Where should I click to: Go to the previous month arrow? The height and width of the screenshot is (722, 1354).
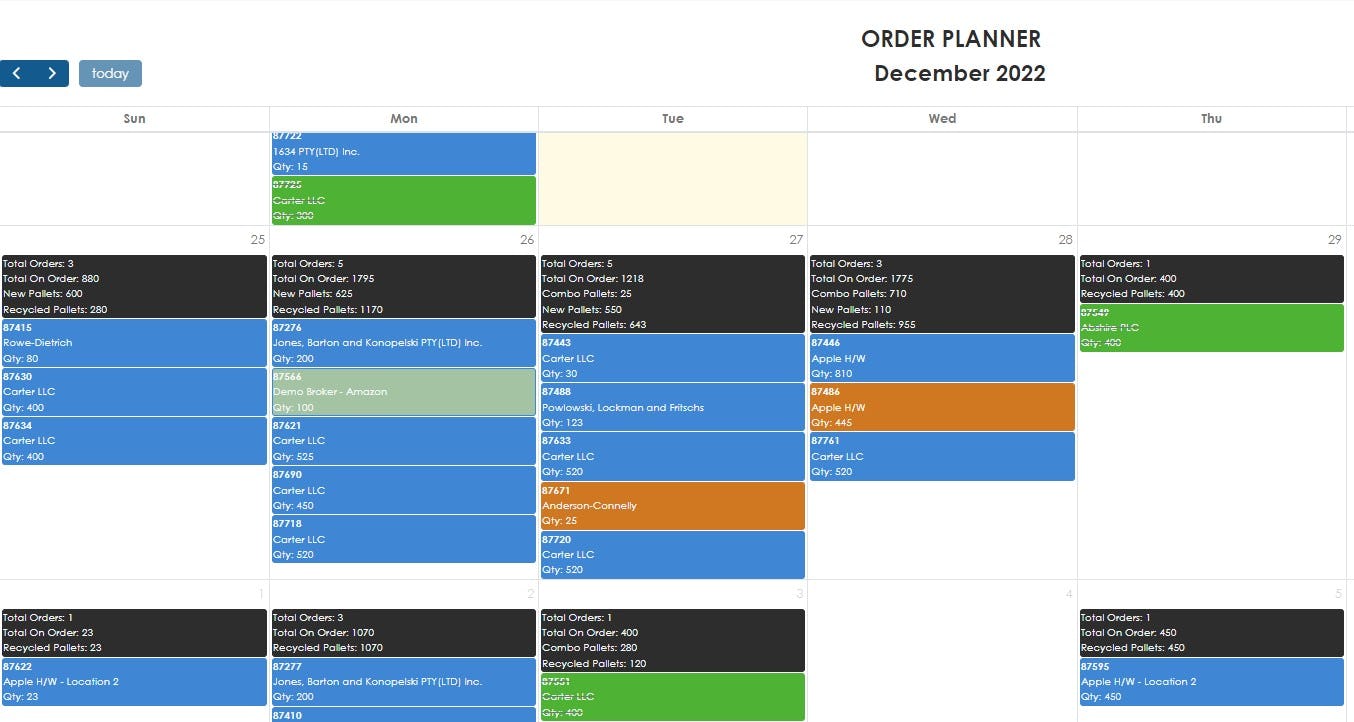pyautogui.click(x=17, y=73)
